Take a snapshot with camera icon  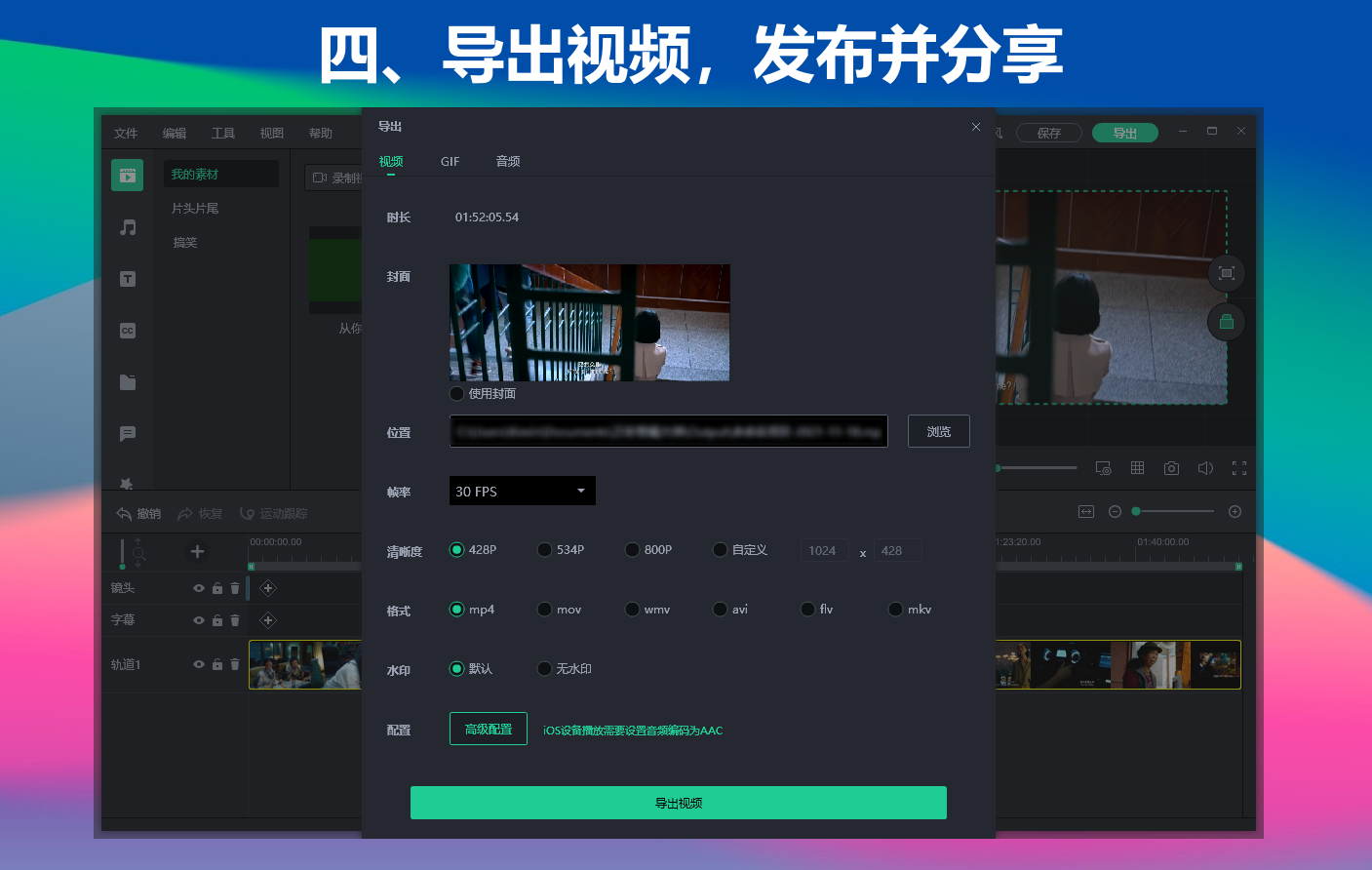1171,468
